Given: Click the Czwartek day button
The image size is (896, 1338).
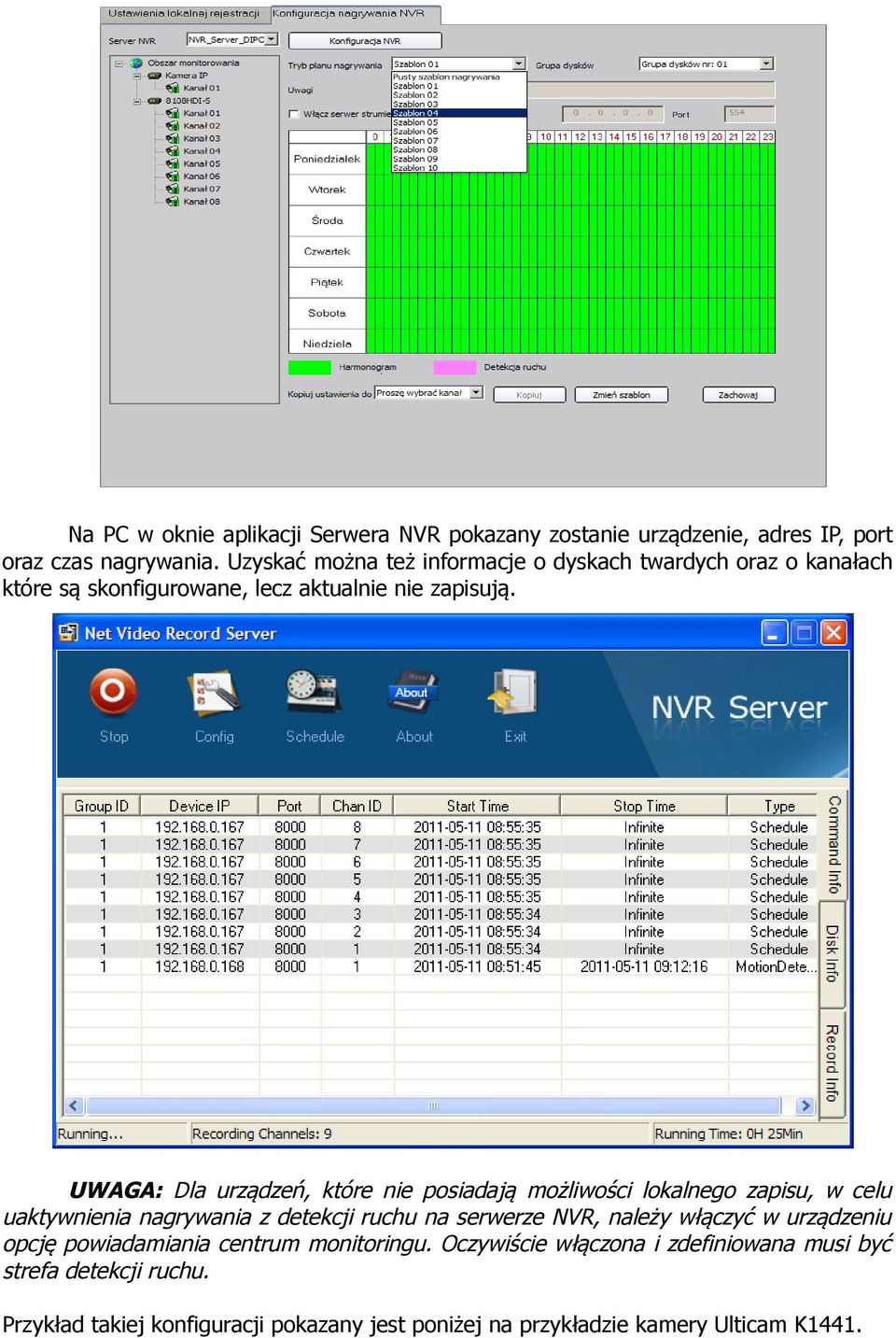Looking at the screenshot, I should [x=327, y=251].
